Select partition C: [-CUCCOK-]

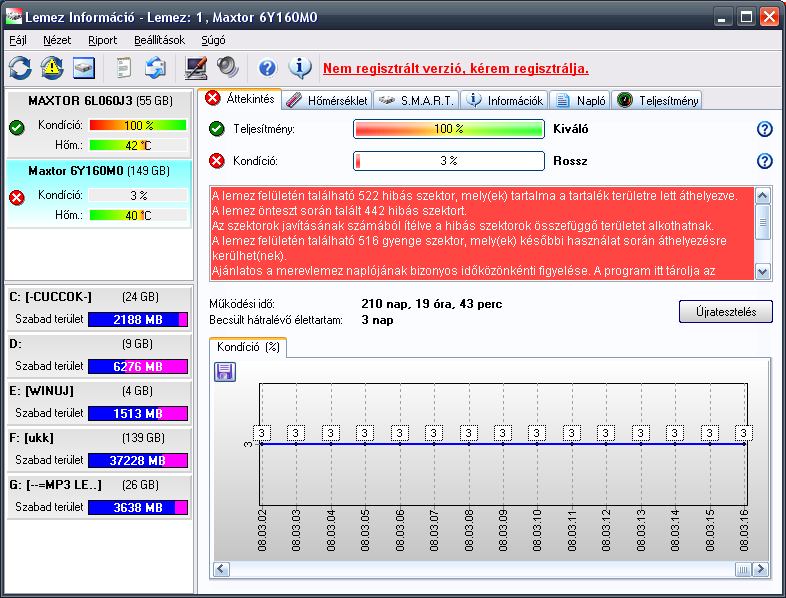99,308
